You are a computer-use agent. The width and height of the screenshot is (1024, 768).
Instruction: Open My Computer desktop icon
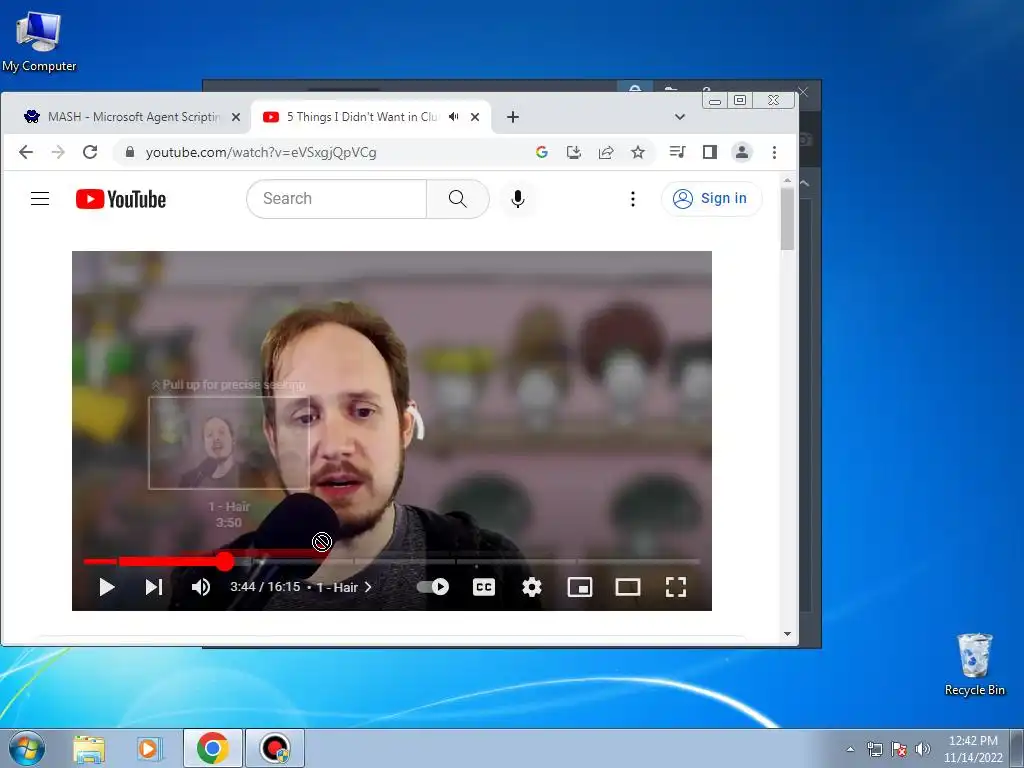click(x=39, y=41)
